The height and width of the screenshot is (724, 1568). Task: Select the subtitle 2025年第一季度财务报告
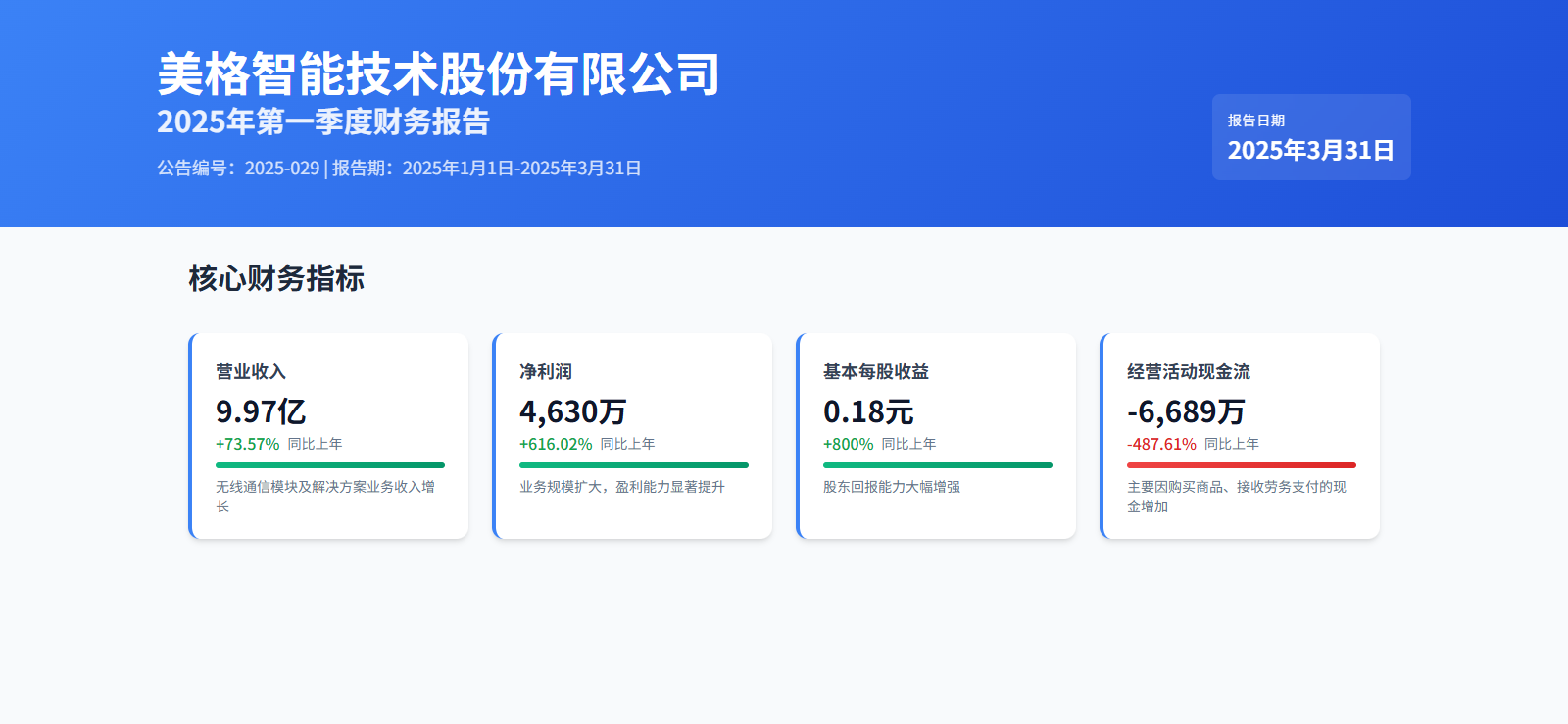(x=323, y=121)
